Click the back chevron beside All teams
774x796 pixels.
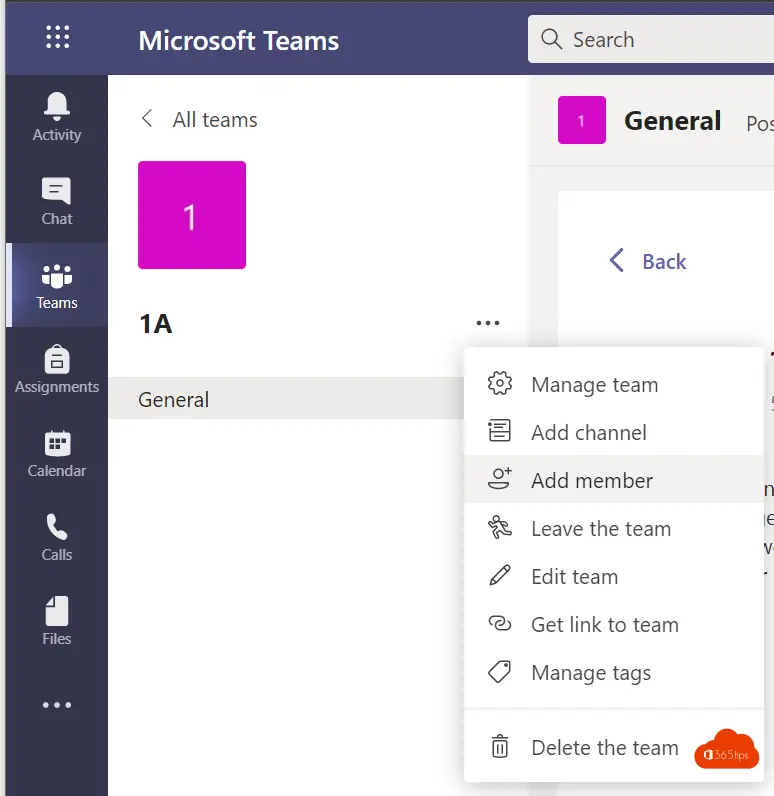tap(147, 119)
